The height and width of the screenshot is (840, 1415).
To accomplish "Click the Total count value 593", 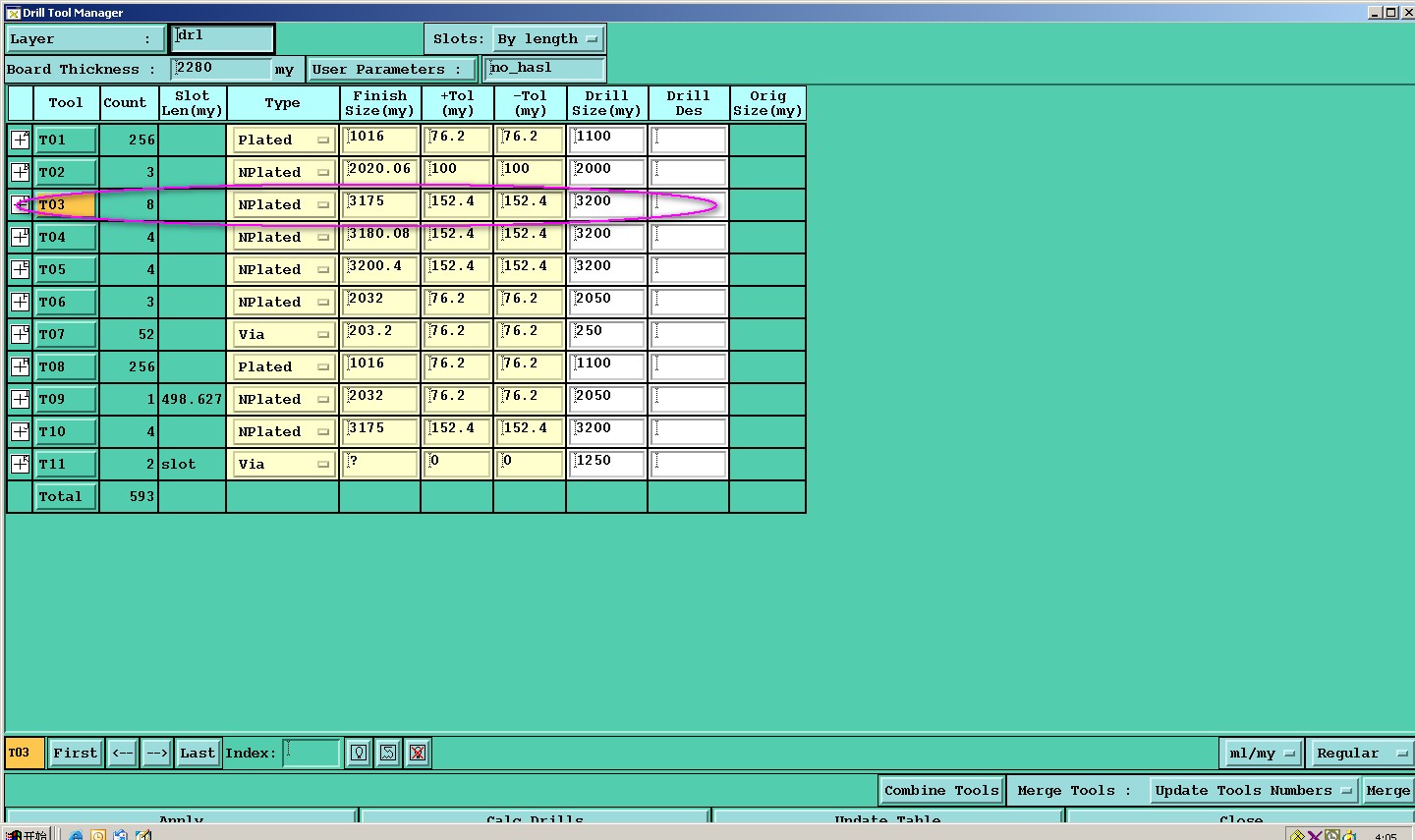I will (x=141, y=496).
